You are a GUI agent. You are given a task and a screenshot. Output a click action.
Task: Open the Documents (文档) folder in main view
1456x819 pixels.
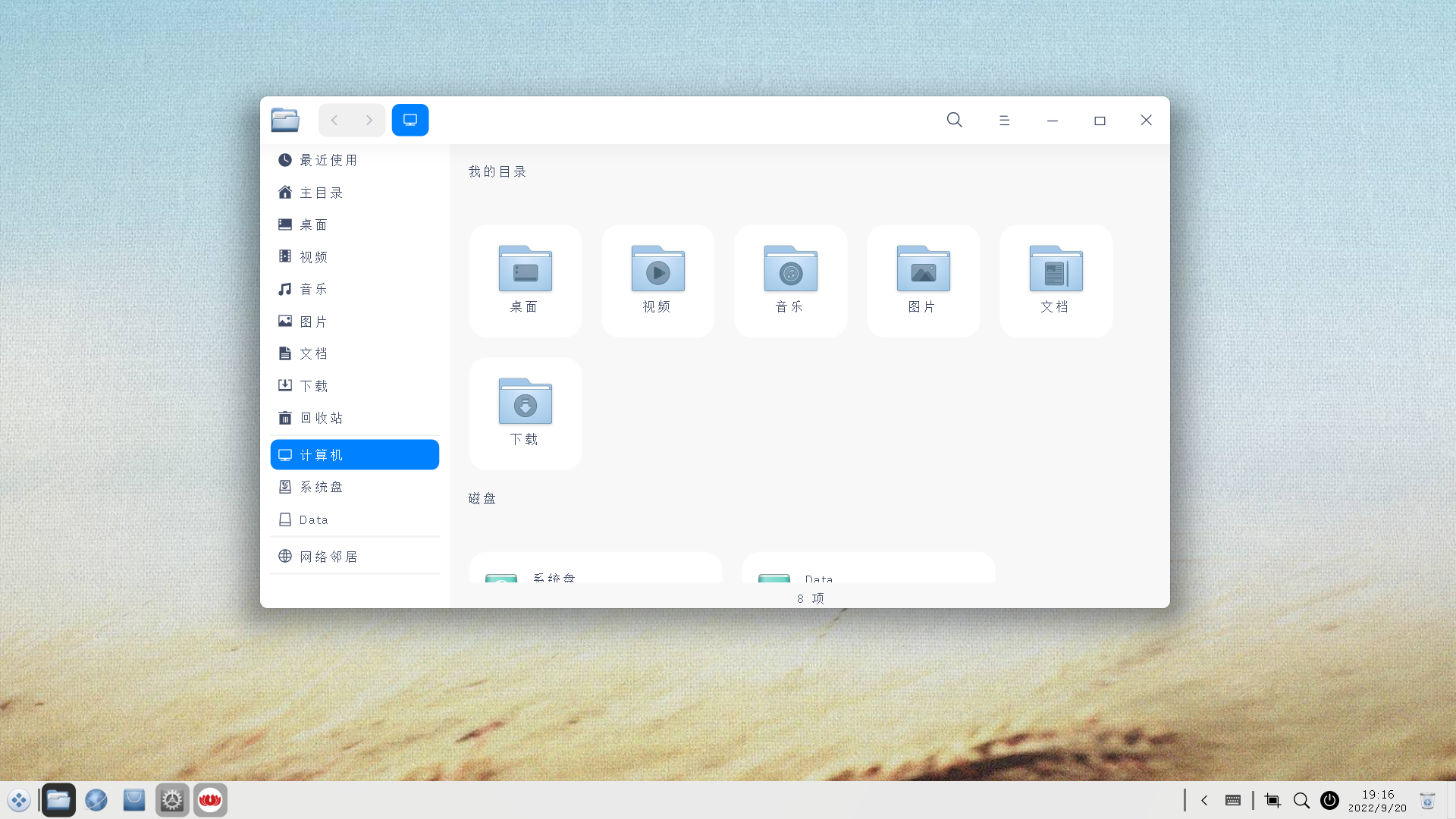(1056, 281)
